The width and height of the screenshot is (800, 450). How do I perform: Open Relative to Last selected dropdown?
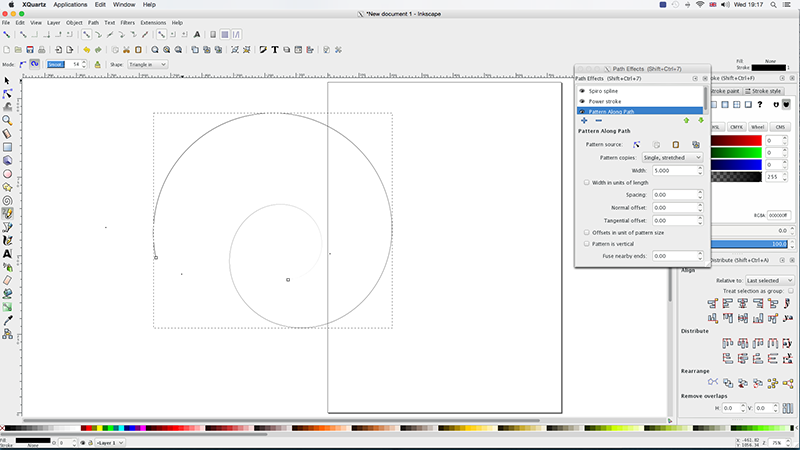pyautogui.click(x=769, y=281)
